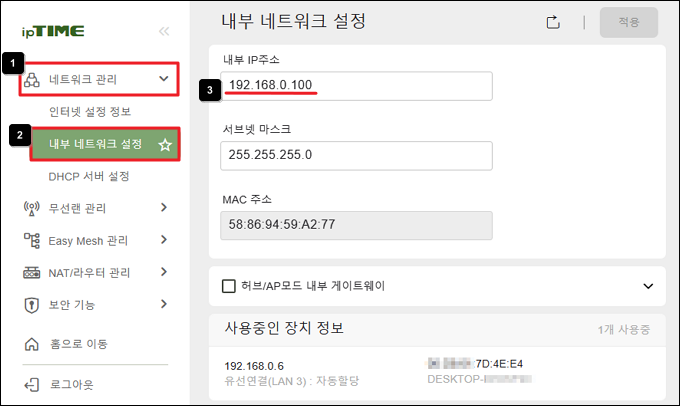Click the NAT/라우터 관리 router icon

pos(31,273)
